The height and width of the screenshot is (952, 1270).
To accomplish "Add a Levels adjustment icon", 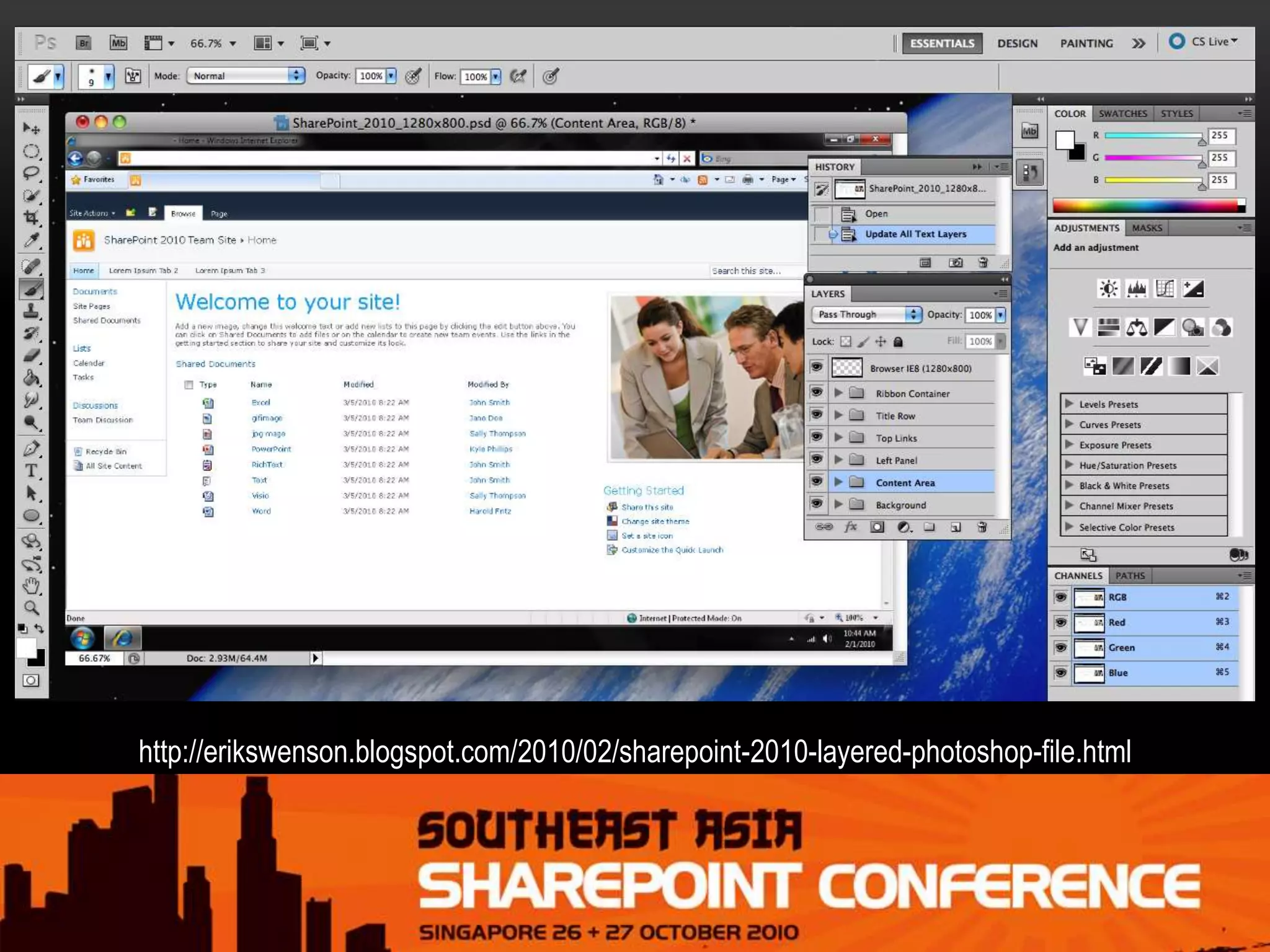I will tap(1137, 288).
